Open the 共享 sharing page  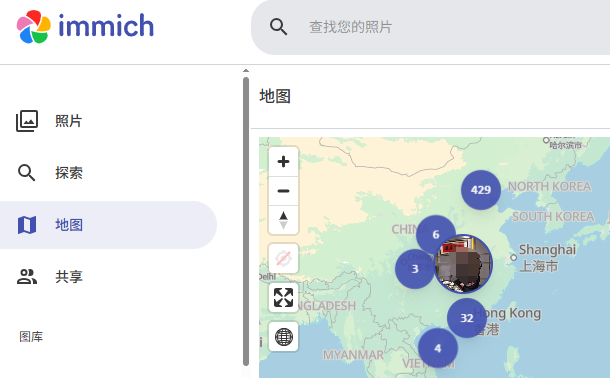(x=108, y=276)
